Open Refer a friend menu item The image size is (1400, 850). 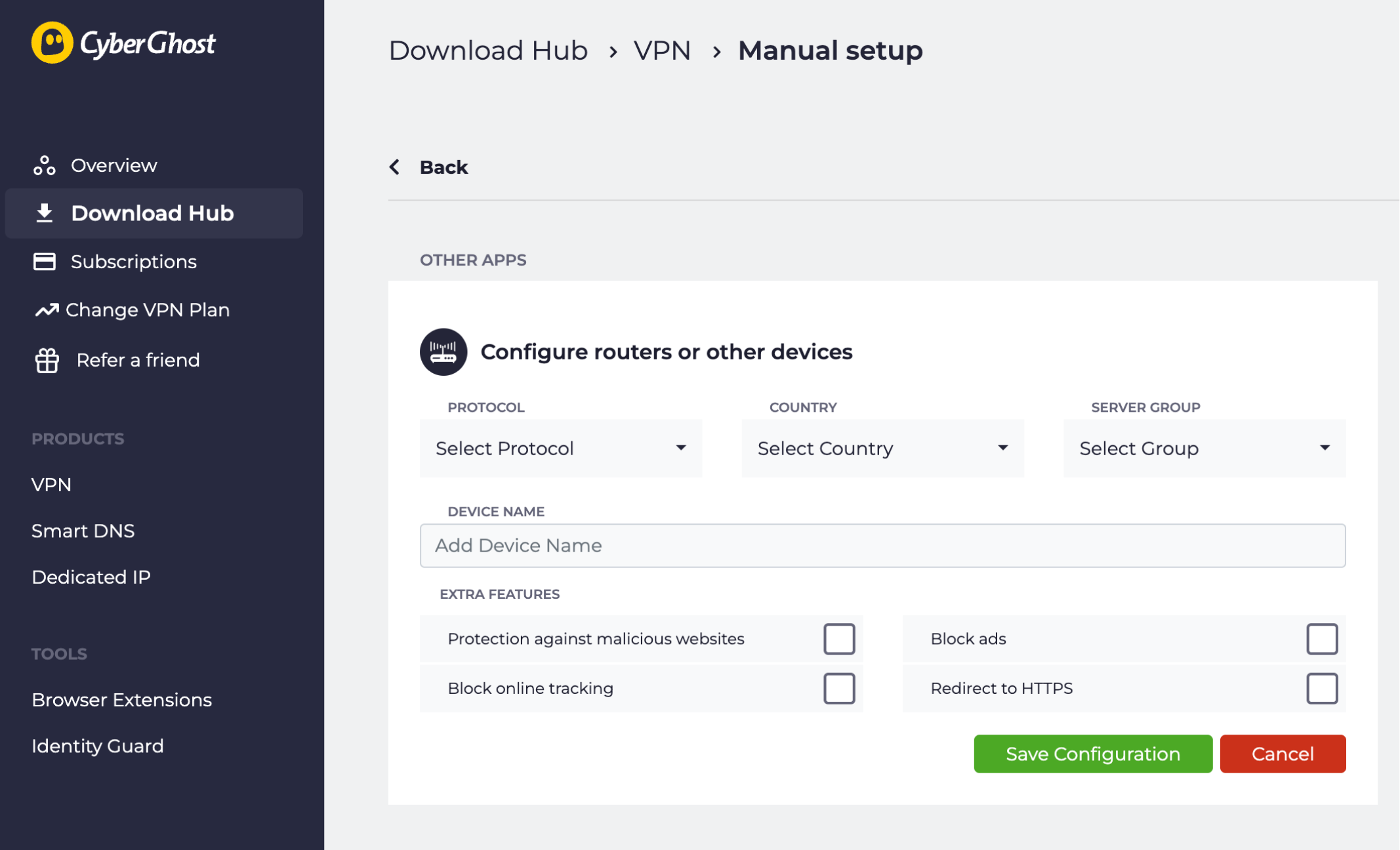pos(138,360)
